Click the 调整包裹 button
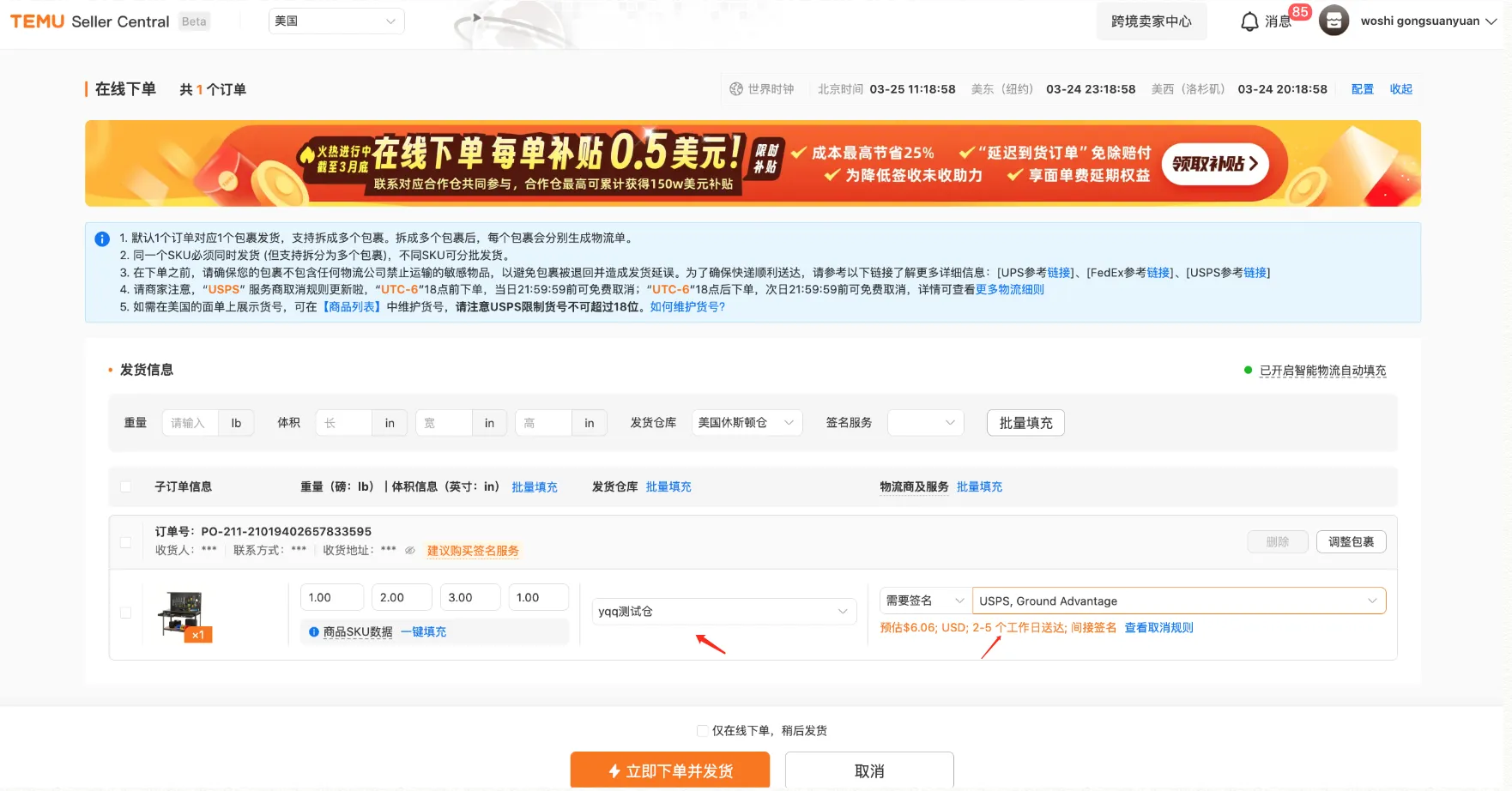Image resolution: width=1512 pixels, height=791 pixels. (x=1351, y=542)
